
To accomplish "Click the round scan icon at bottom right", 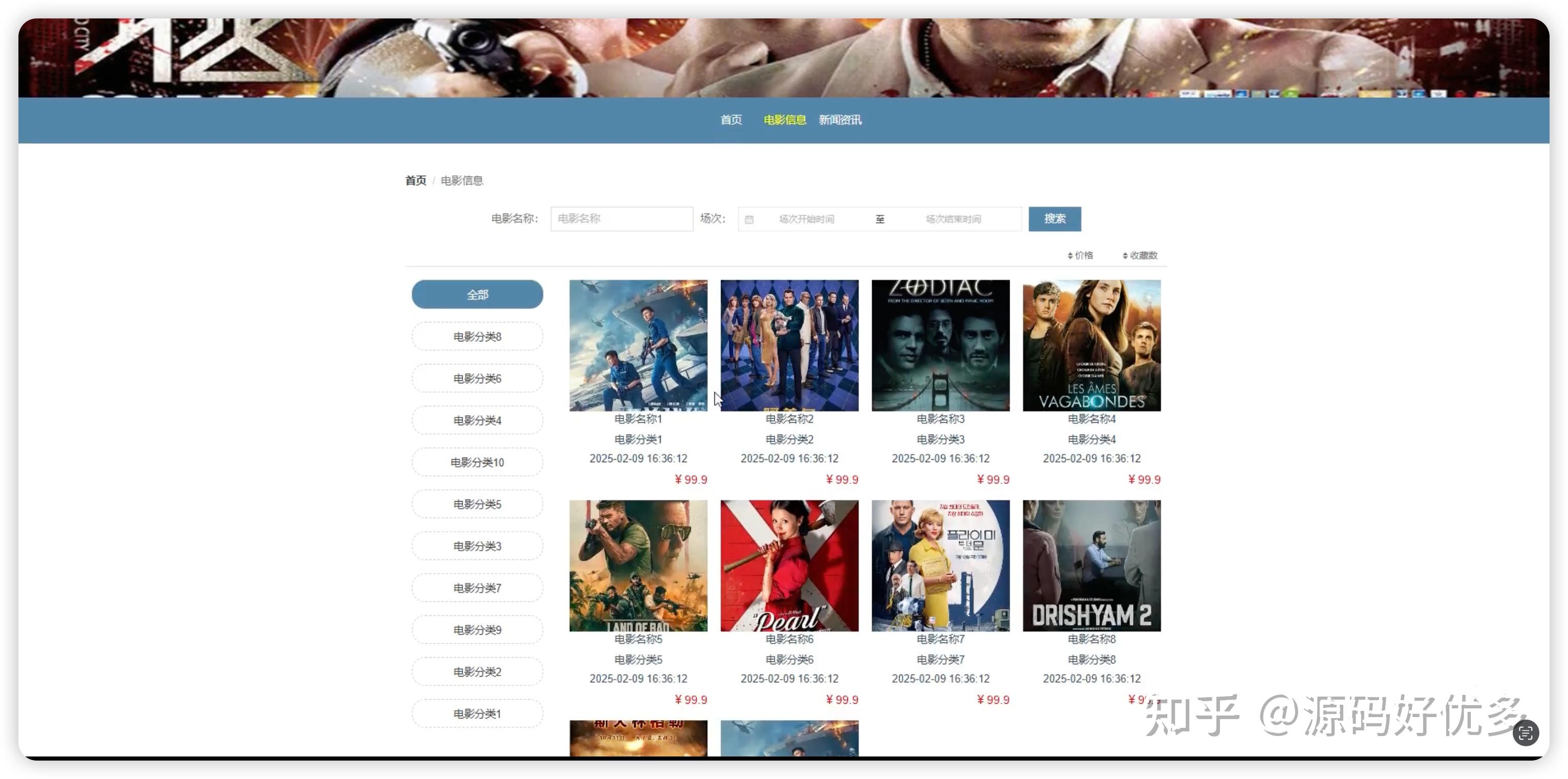I will [1525, 733].
